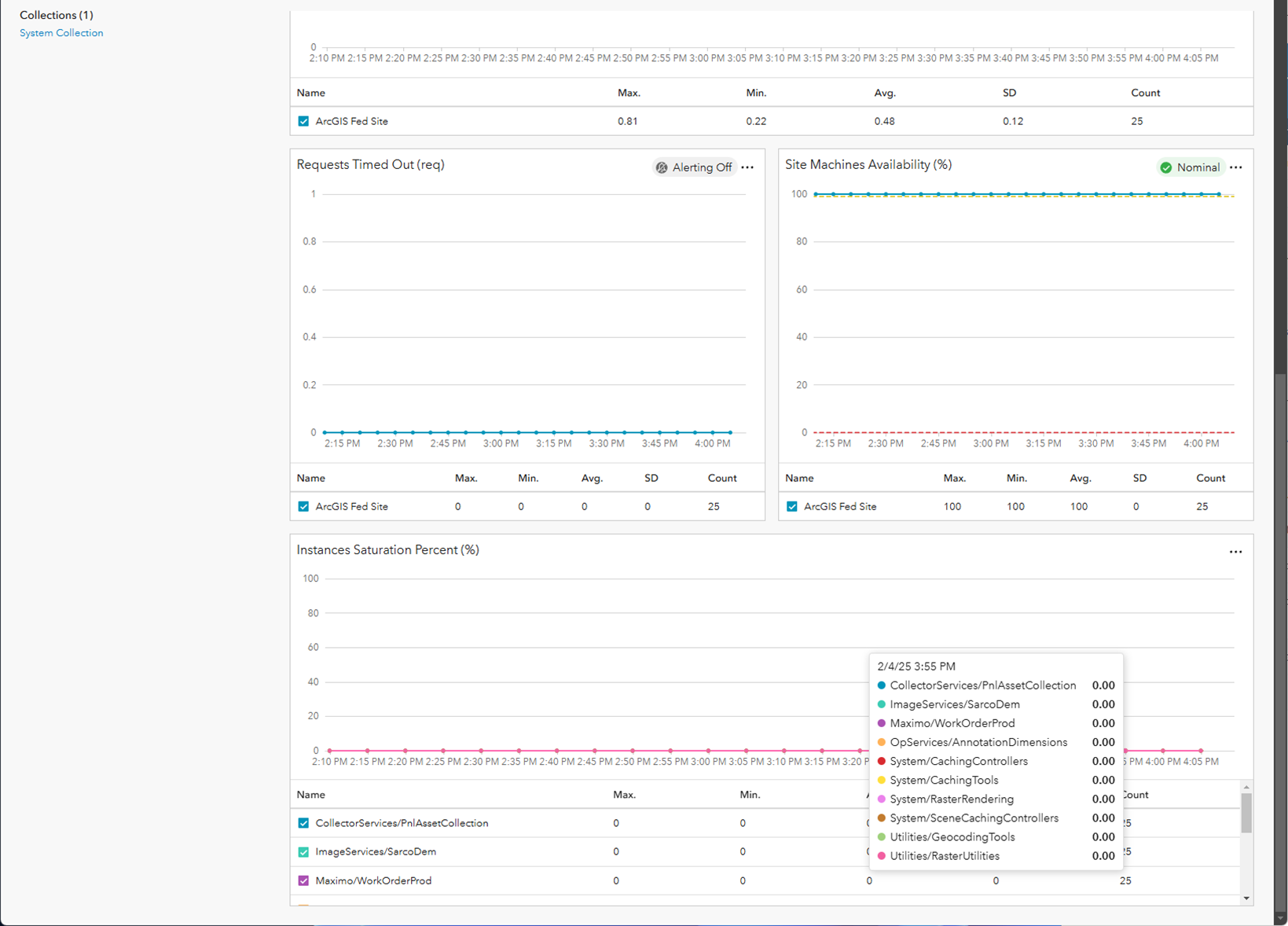Uncheck ArcGIS Fed Site in Site Machines Availability table
The height and width of the screenshot is (926, 1288).
click(791, 506)
